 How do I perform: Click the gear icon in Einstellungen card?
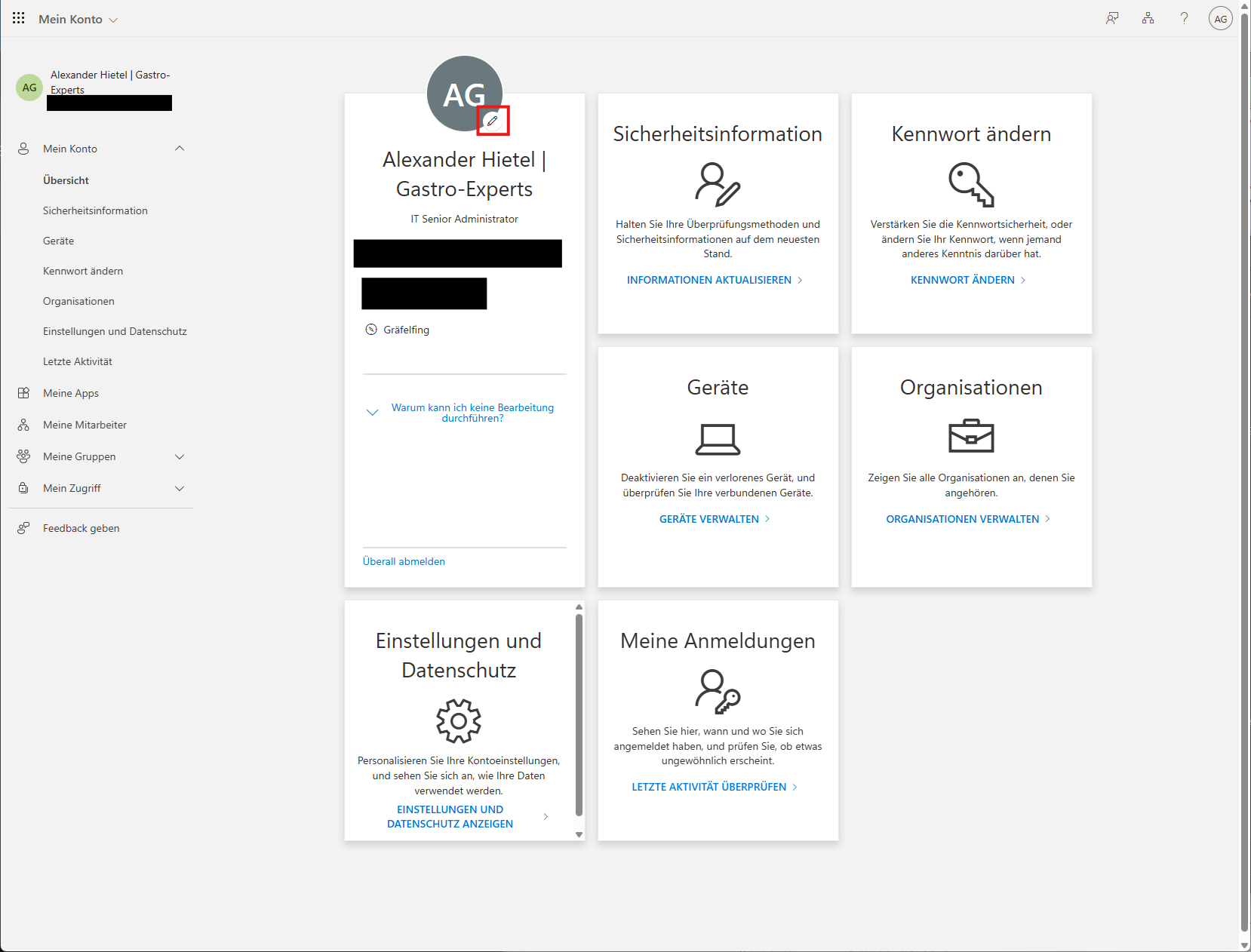458,721
